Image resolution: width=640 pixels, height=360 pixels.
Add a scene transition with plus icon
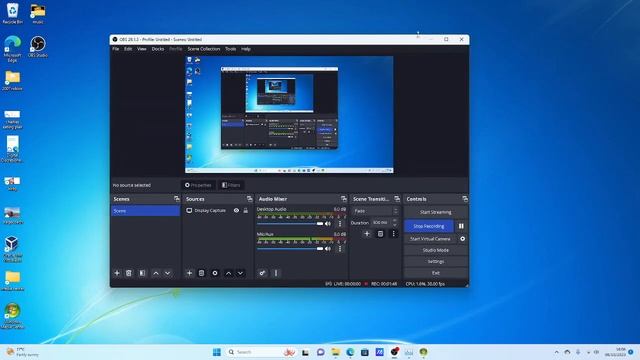tap(367, 234)
